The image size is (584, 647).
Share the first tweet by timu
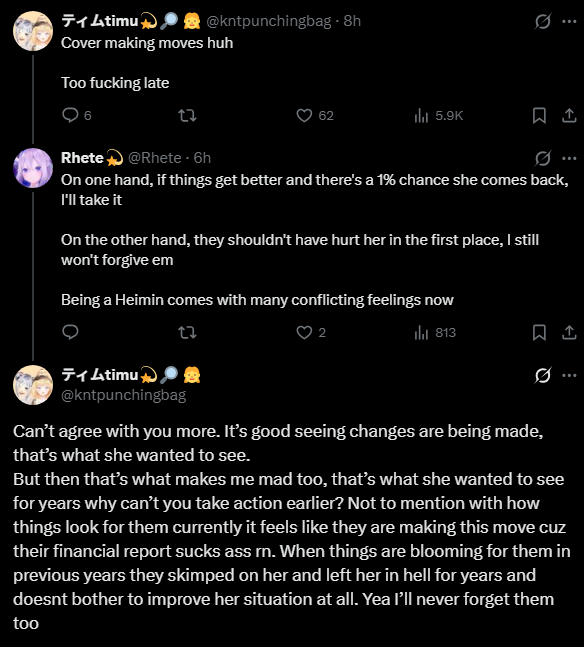pyautogui.click(x=569, y=116)
